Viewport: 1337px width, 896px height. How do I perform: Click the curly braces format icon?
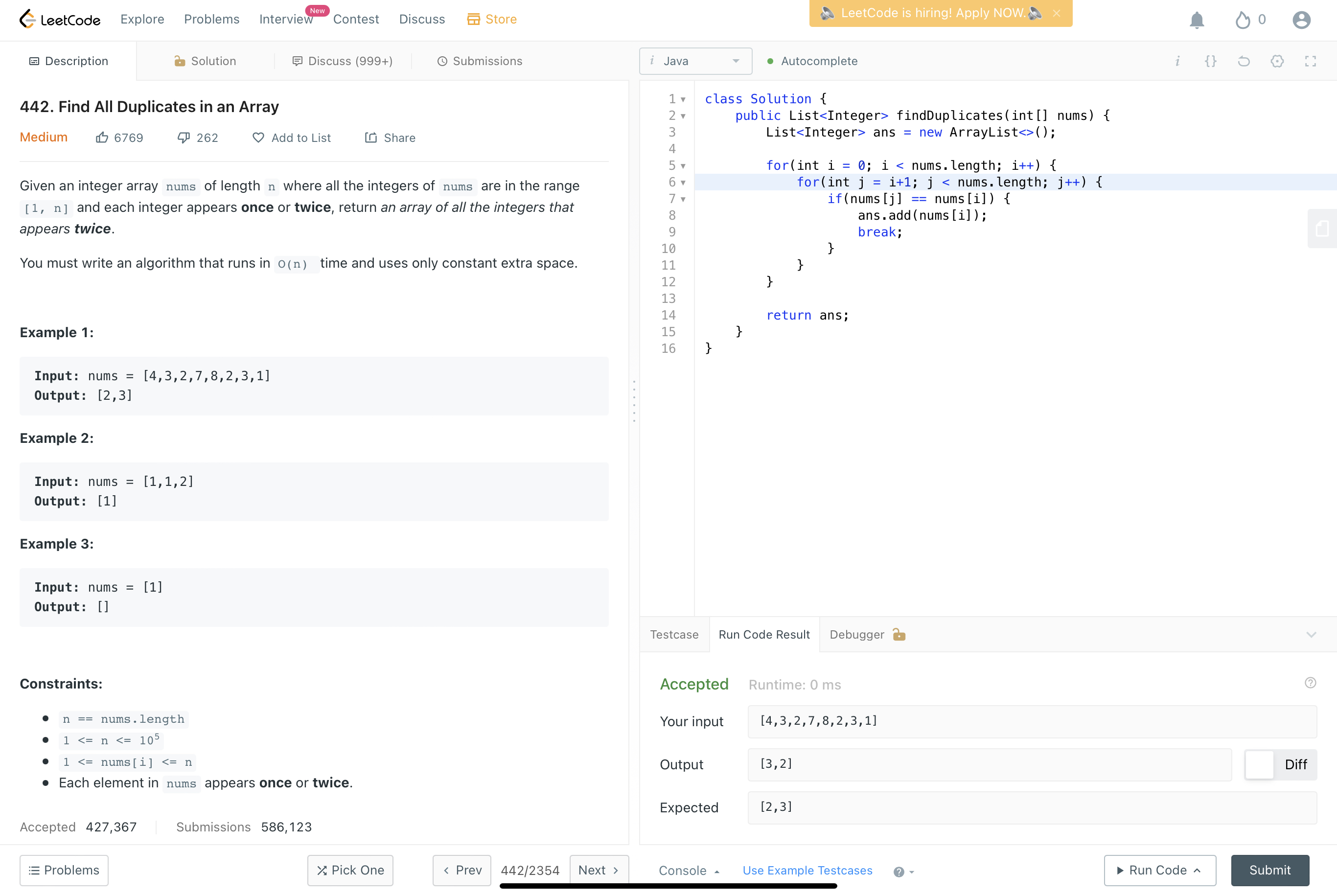[1210, 61]
